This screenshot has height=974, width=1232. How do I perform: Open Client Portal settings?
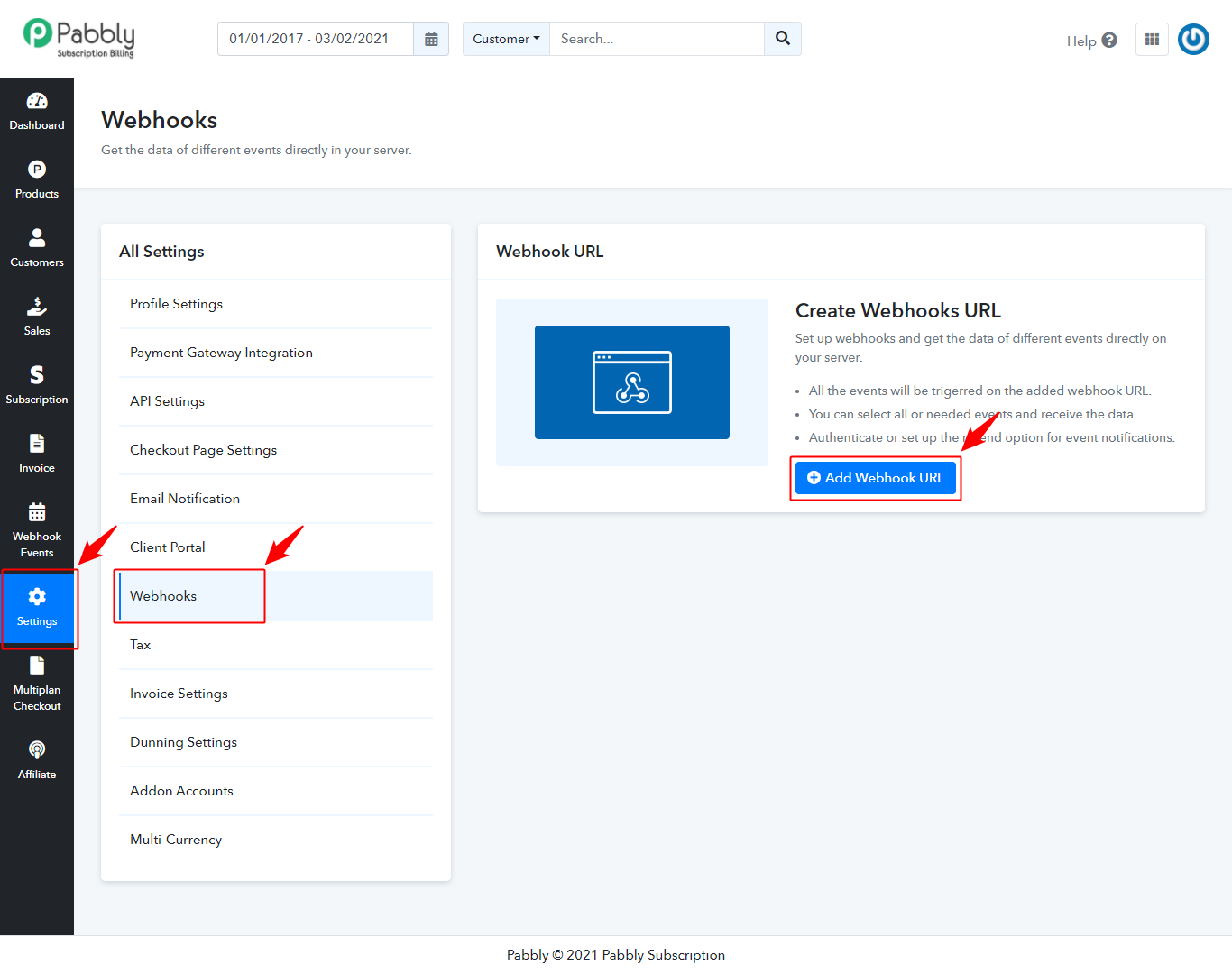[x=276, y=547]
